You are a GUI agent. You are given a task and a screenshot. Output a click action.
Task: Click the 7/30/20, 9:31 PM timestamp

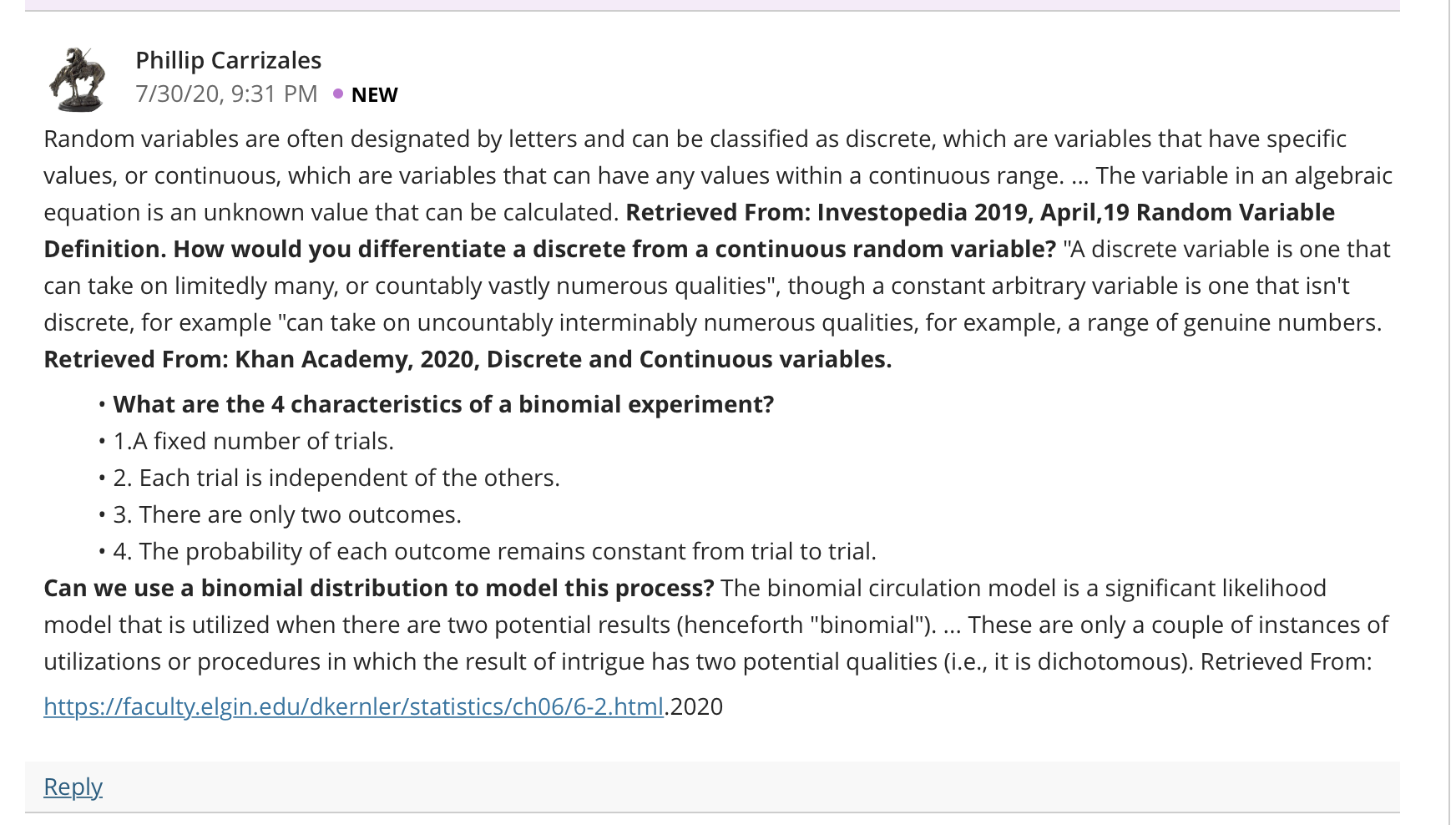(226, 94)
